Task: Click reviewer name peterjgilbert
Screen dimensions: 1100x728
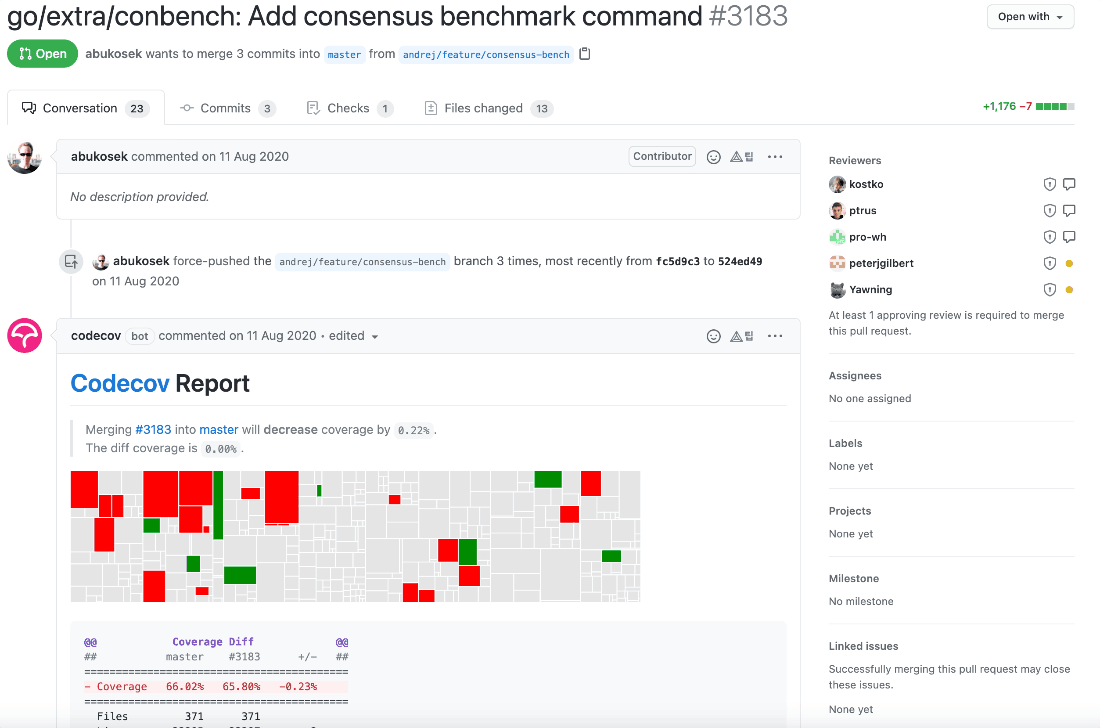Action: (881, 263)
